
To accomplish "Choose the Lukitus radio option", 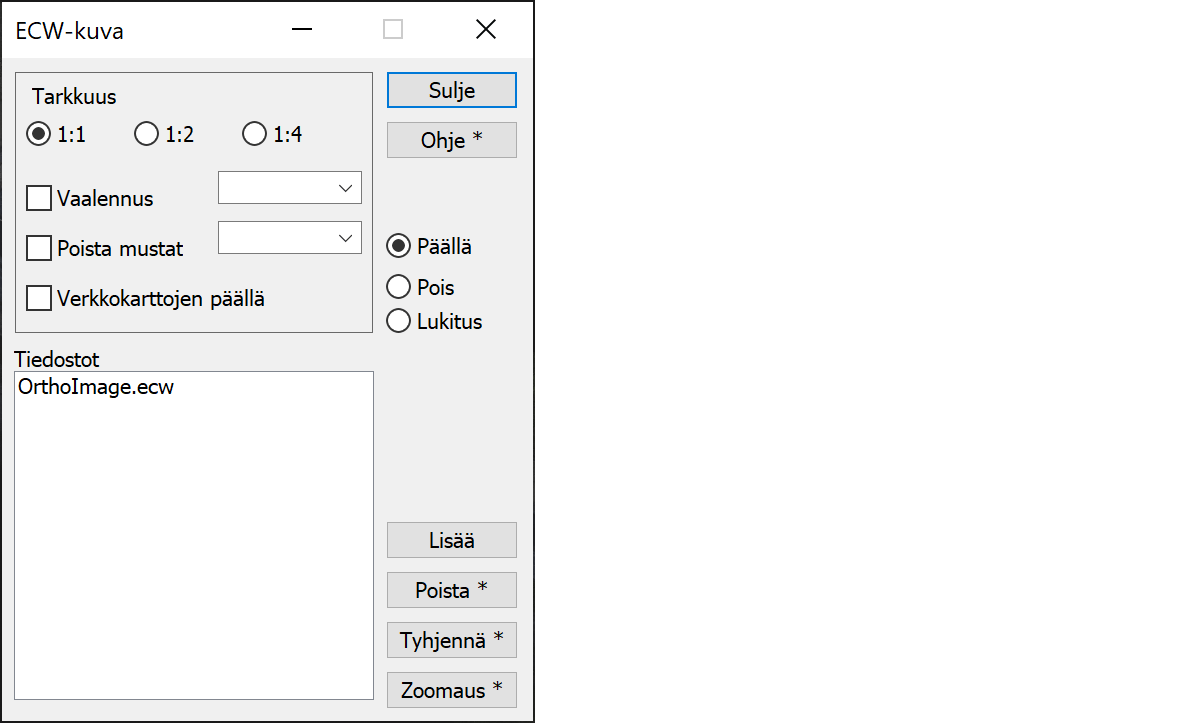I will 399,321.
